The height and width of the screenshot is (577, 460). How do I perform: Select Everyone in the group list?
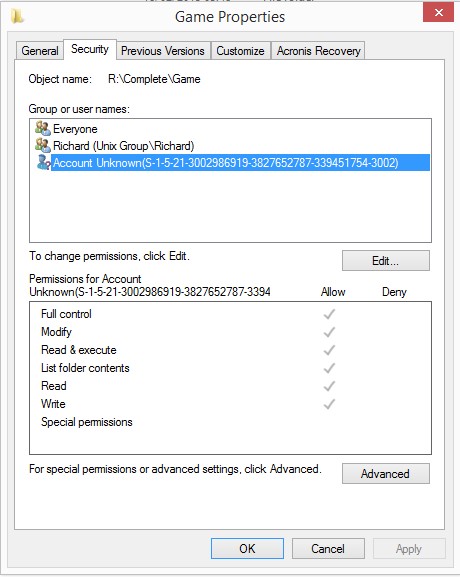pos(75,129)
